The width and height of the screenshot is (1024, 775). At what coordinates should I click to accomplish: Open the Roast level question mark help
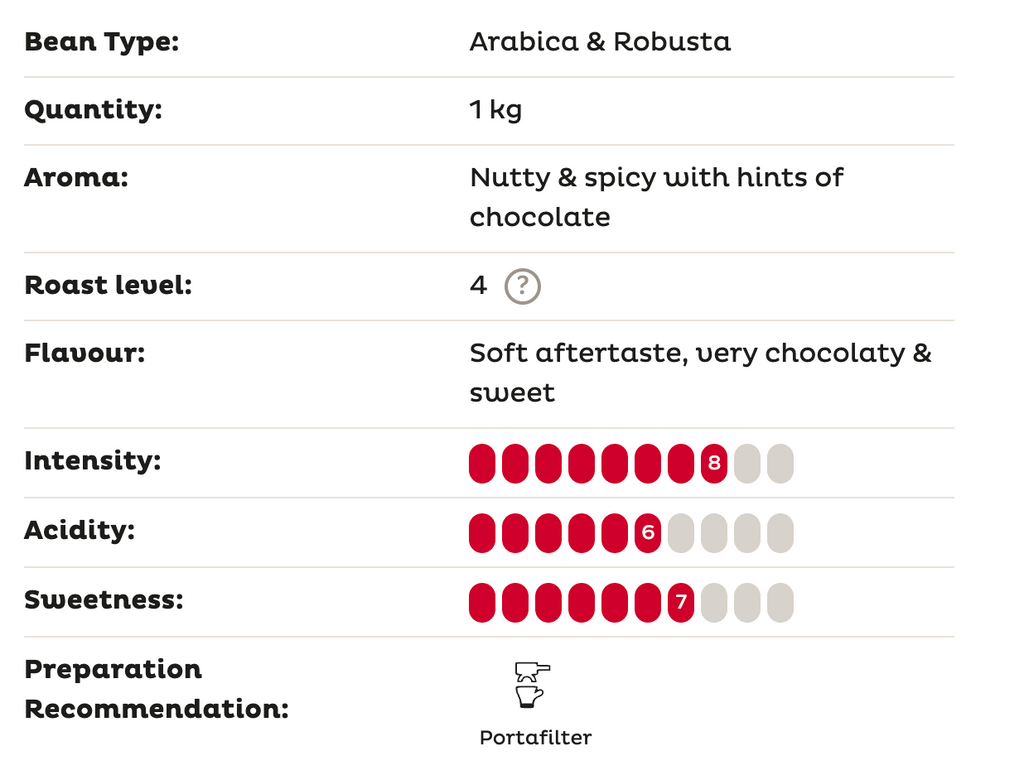point(522,287)
